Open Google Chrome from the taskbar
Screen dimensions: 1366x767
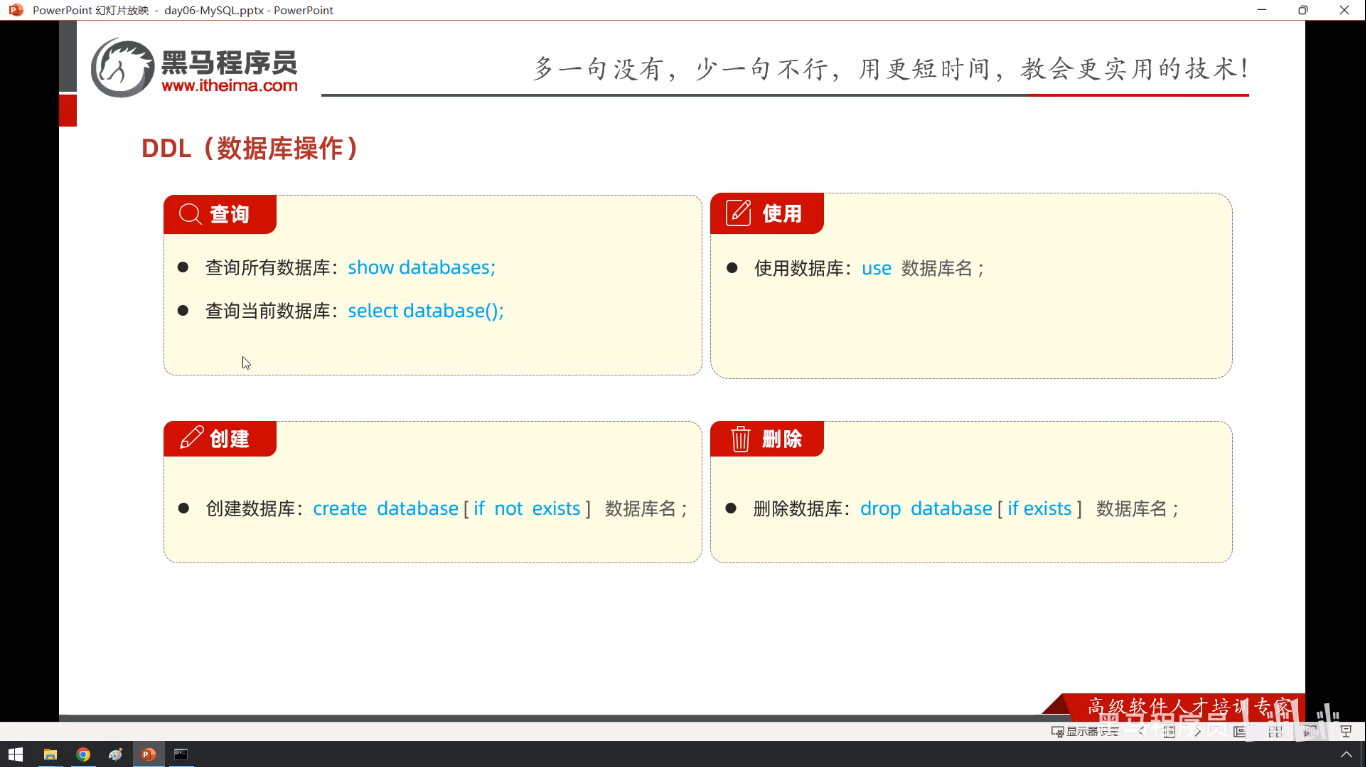click(x=83, y=754)
